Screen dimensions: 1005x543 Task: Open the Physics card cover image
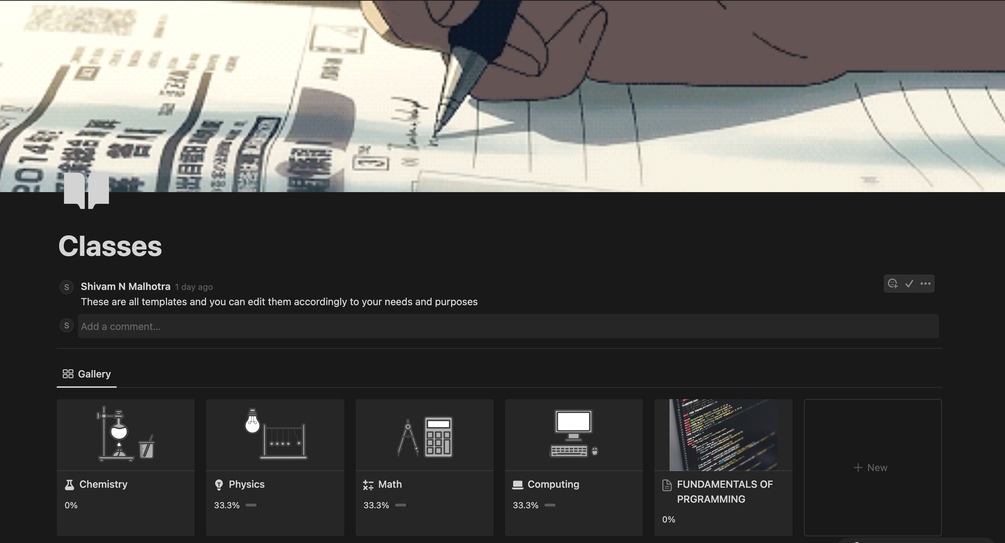[x=275, y=435]
